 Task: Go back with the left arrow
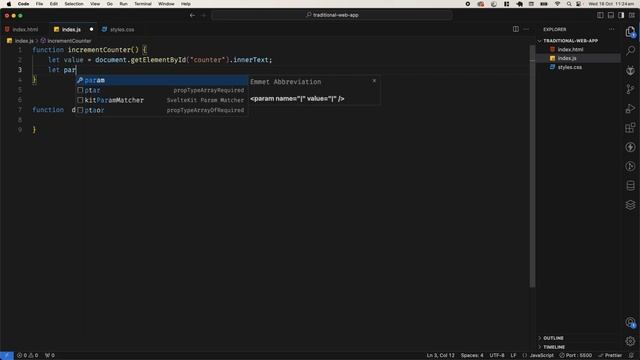click(192, 15)
